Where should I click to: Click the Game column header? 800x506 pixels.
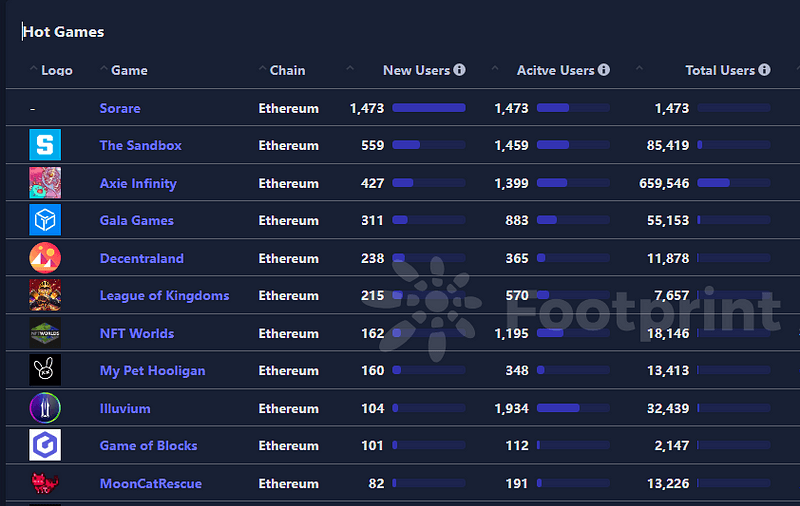tap(129, 70)
